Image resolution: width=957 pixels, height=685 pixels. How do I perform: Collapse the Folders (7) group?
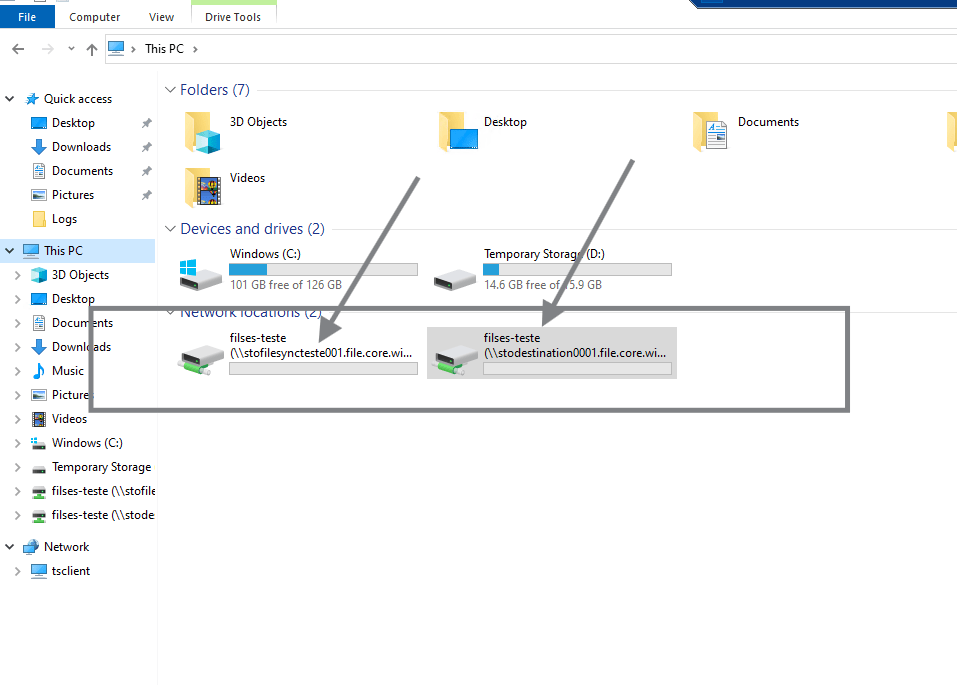(x=170, y=90)
